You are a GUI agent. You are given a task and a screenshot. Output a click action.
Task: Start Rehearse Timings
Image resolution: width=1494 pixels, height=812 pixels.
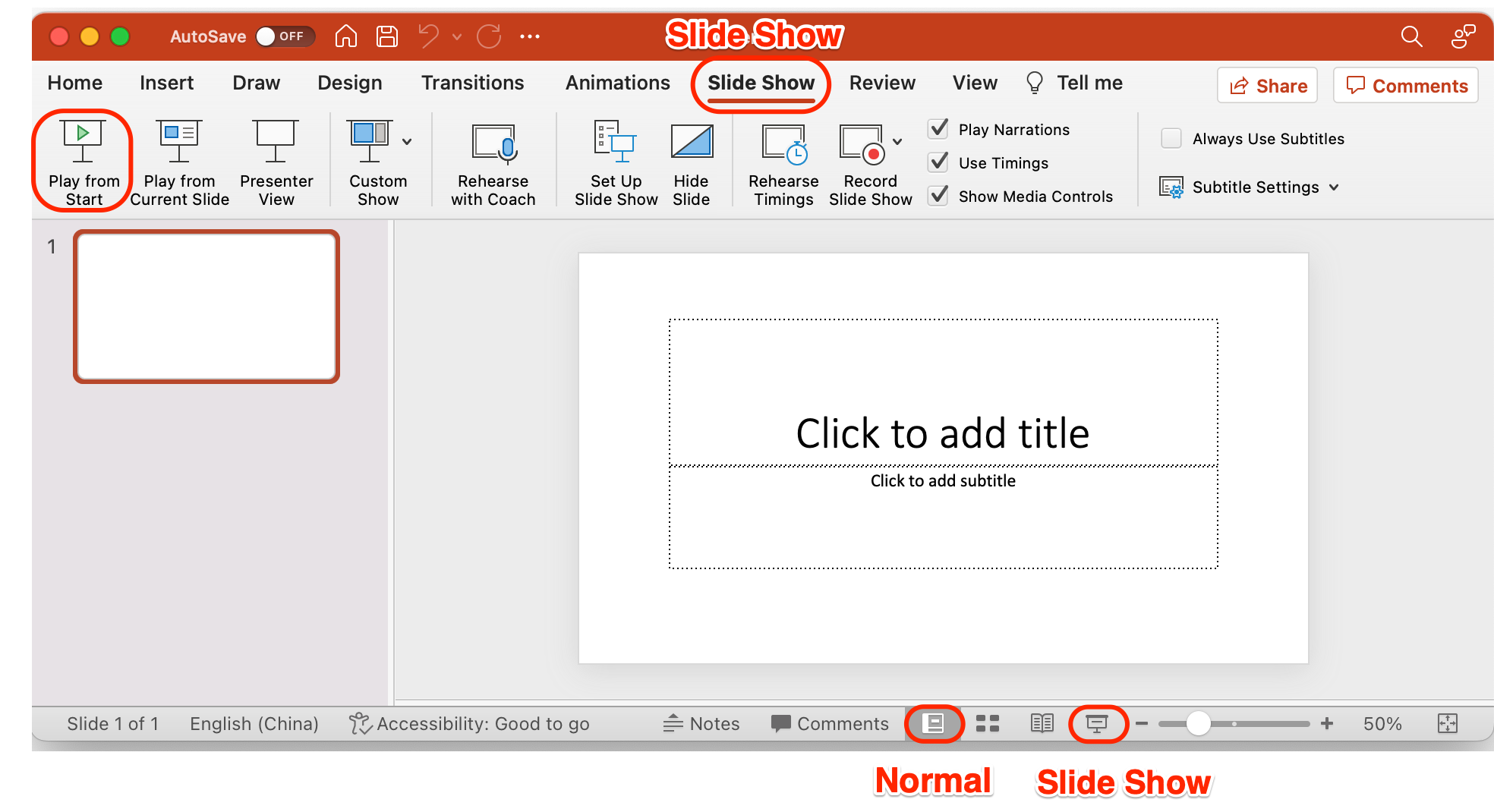783,144
